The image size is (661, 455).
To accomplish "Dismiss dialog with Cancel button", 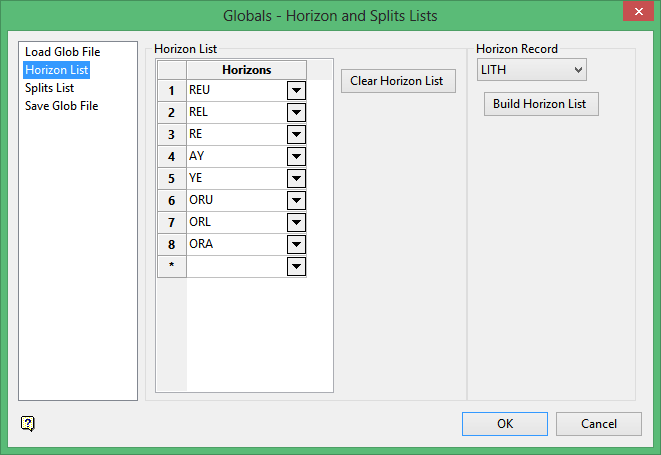I will (x=599, y=424).
